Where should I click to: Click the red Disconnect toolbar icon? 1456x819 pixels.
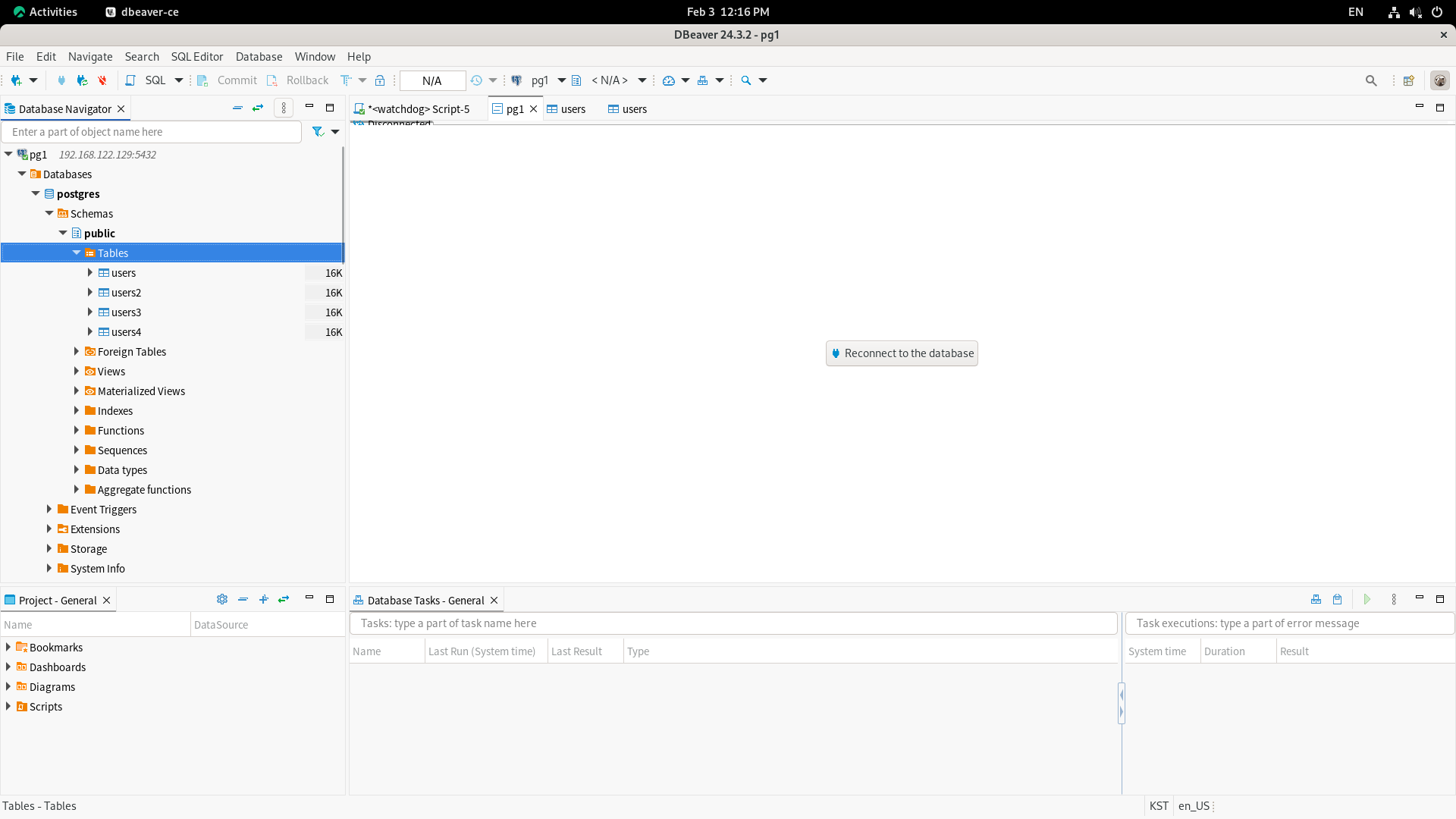pyautogui.click(x=102, y=80)
